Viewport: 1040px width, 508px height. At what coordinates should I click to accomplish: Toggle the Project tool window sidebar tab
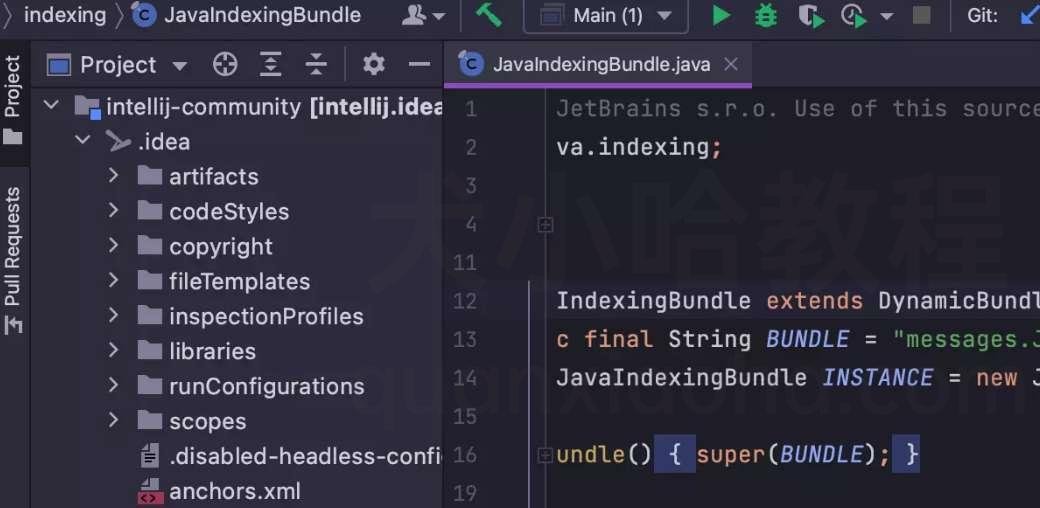(x=13, y=99)
